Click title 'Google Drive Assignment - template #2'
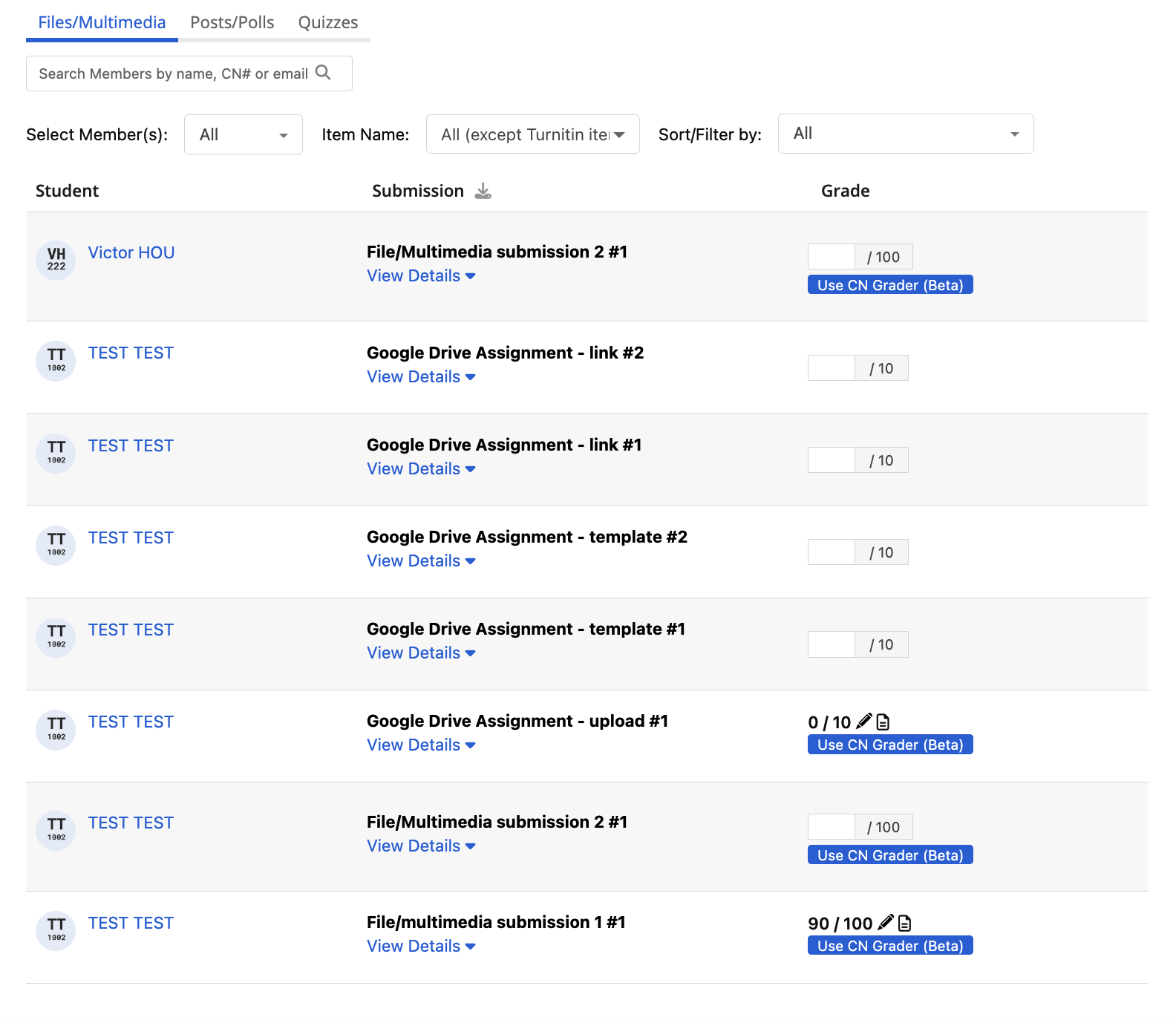Screen dimensions: 1176x1023 pyautogui.click(x=527, y=537)
